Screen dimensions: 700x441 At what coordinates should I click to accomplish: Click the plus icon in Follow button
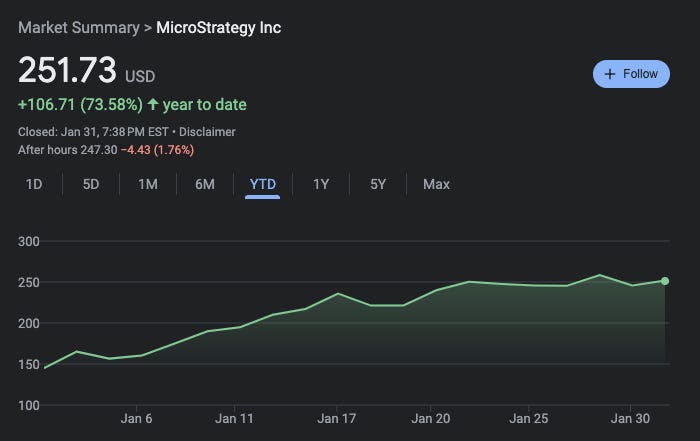click(x=609, y=74)
